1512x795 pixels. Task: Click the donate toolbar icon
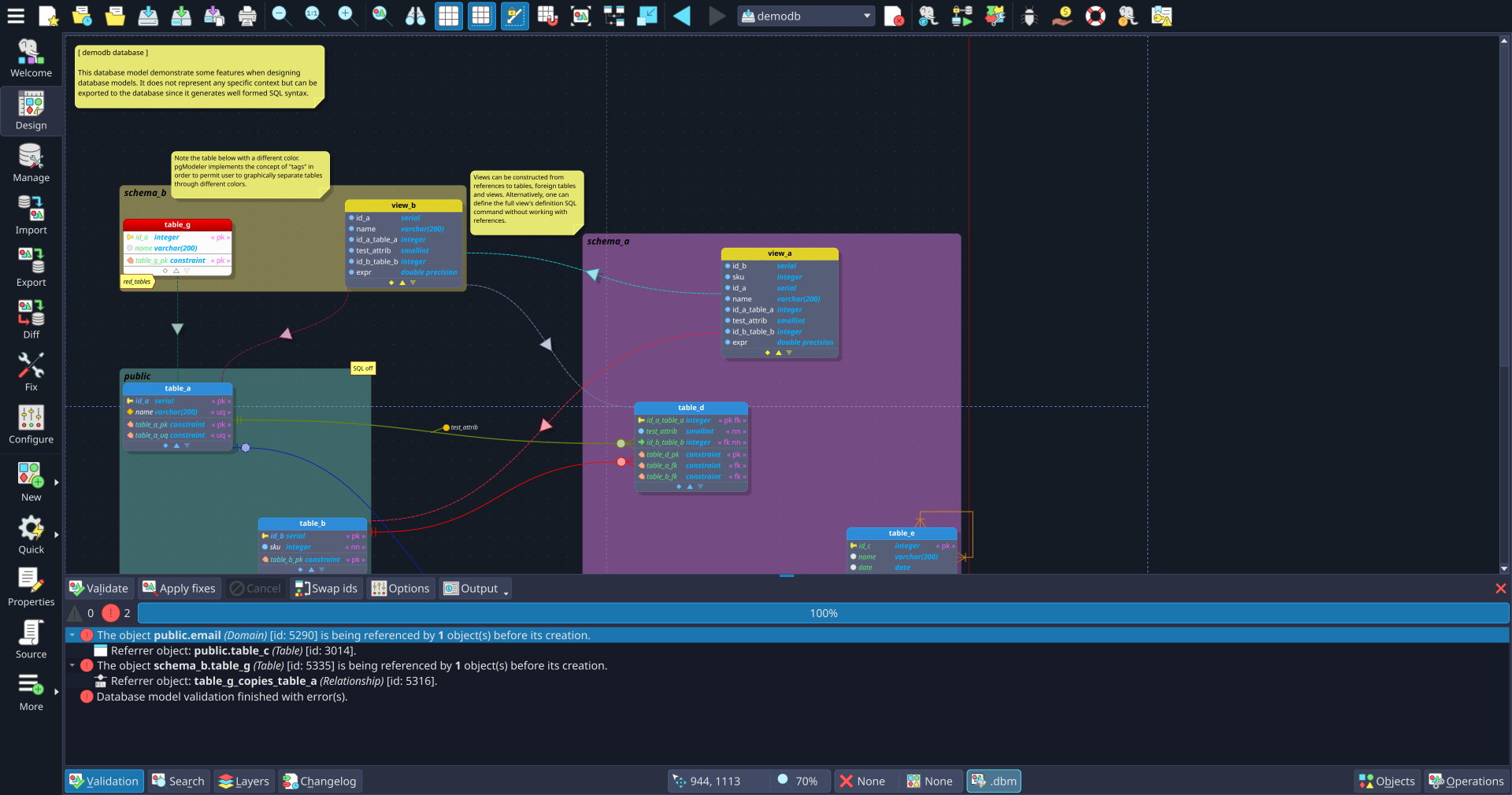pyautogui.click(x=1062, y=16)
